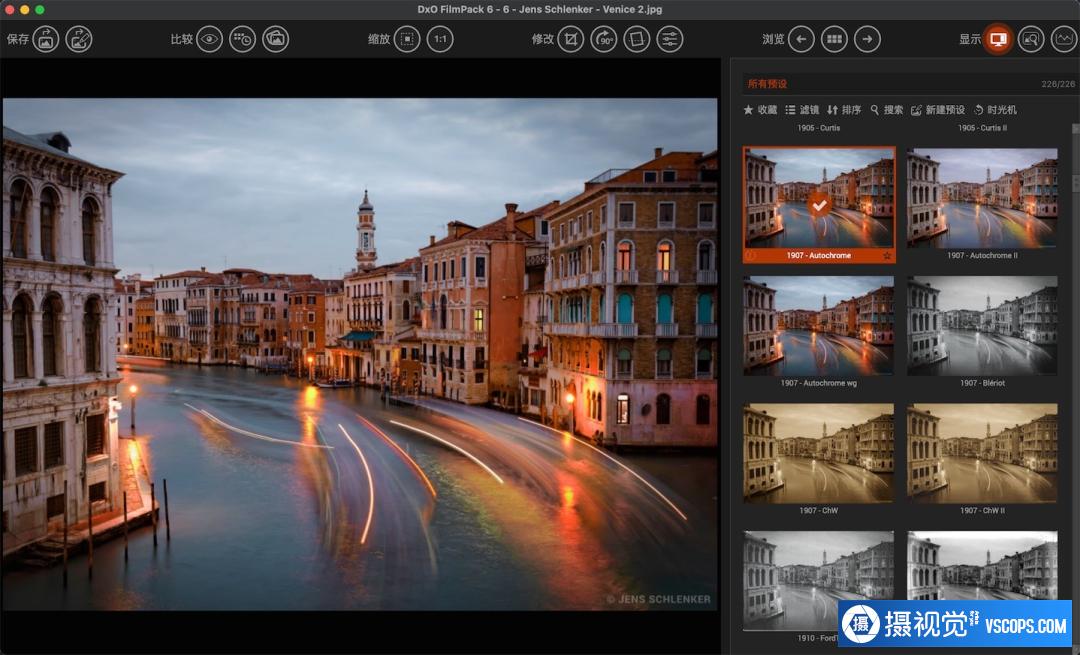Open the 时光机 time machine

[995, 110]
